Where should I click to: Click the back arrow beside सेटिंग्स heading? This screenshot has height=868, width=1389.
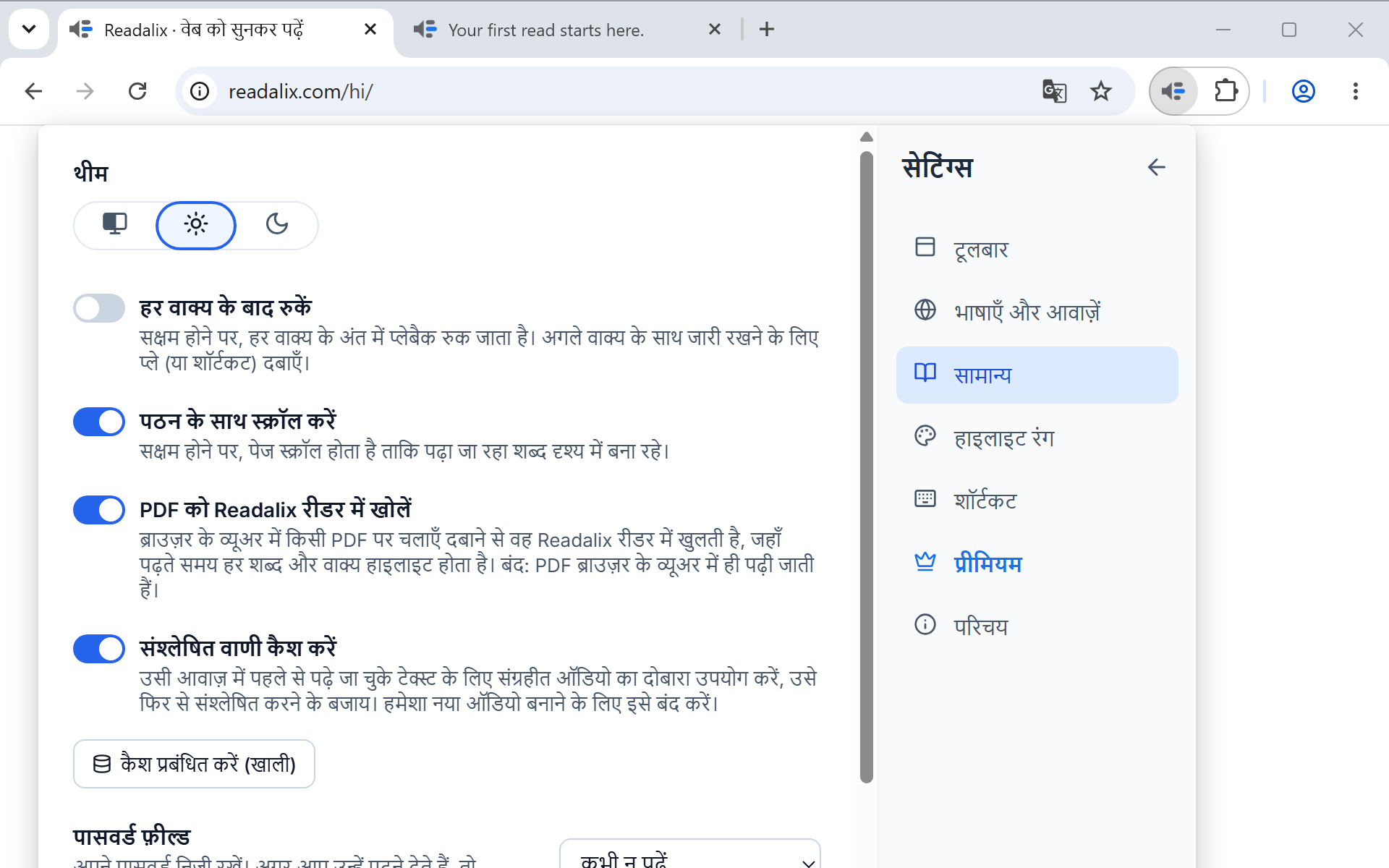pyautogui.click(x=1156, y=167)
